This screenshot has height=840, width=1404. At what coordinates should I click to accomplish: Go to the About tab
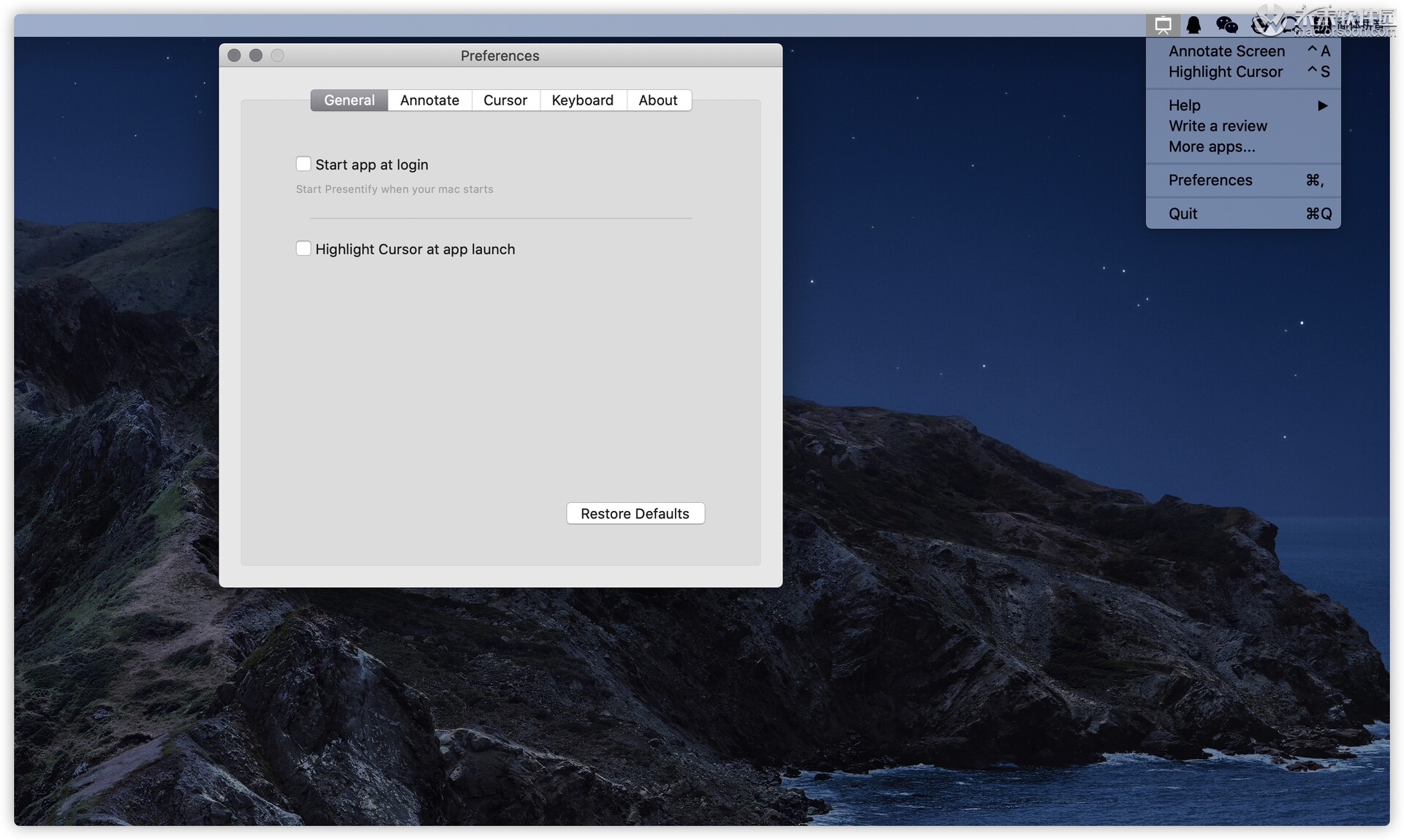(x=657, y=100)
